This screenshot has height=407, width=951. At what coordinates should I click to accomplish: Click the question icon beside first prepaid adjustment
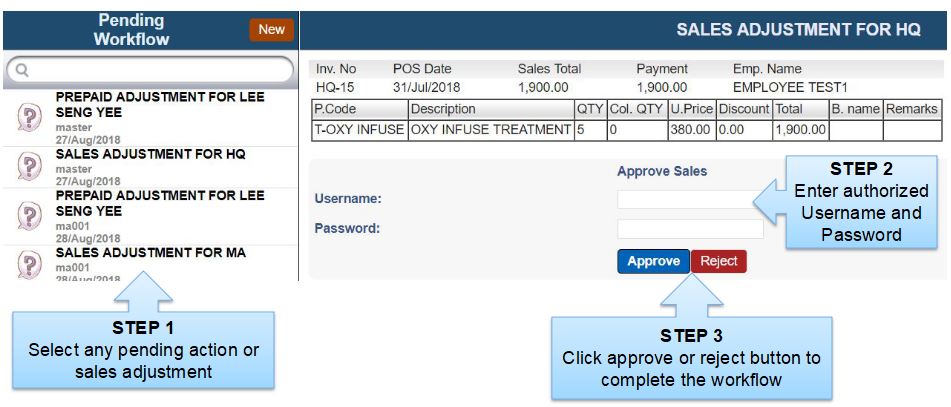29,117
